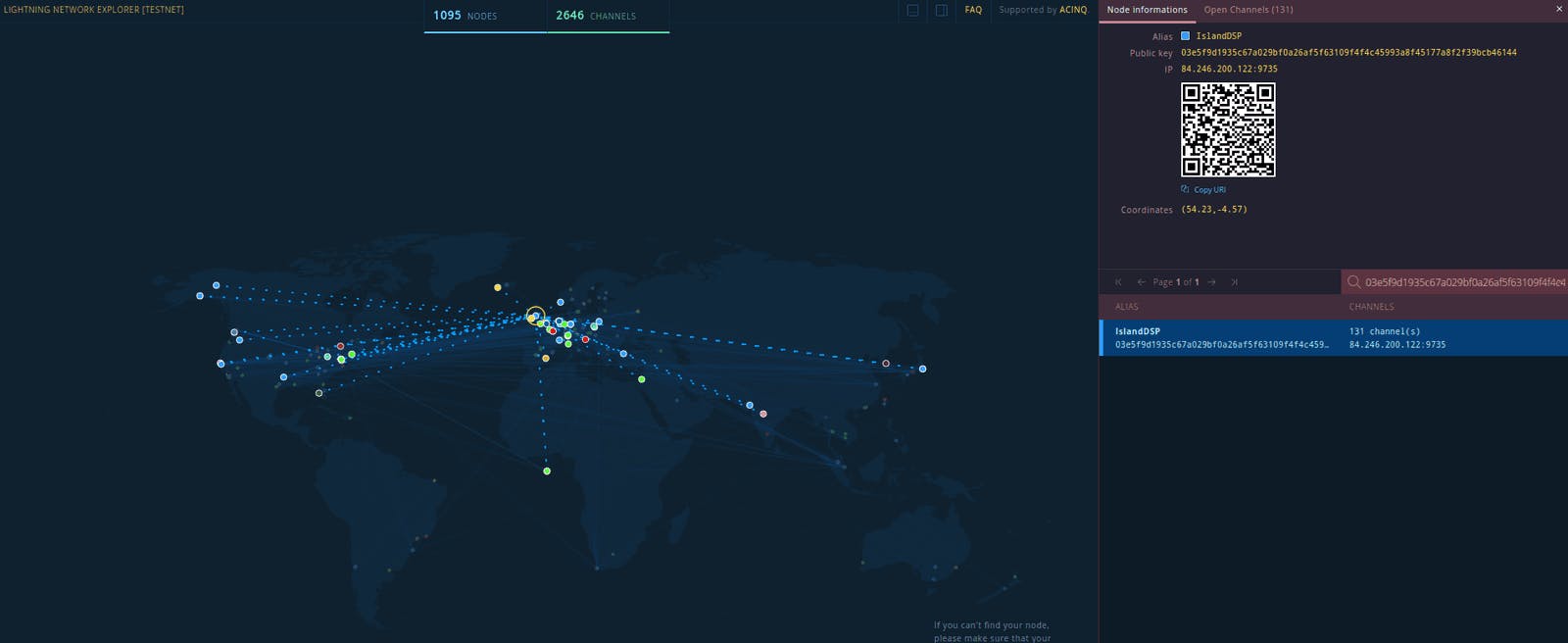Viewport: 1568px width, 643px height.
Task: Click the blue IslandDSP alias color square
Action: (1185, 36)
